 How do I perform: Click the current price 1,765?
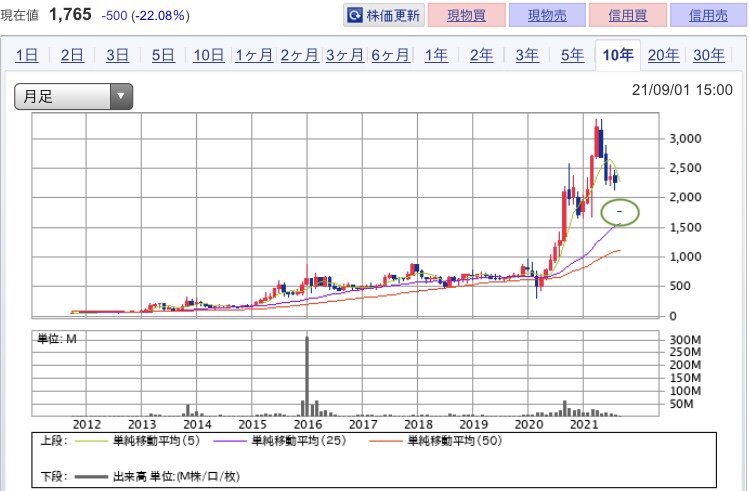(x=70, y=15)
